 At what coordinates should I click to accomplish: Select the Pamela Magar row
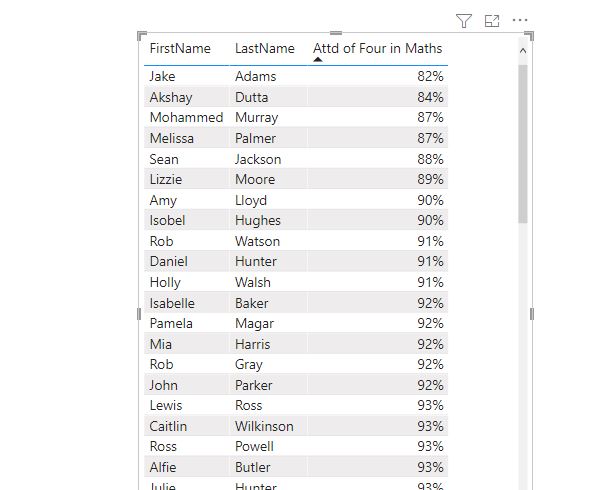tap(296, 323)
